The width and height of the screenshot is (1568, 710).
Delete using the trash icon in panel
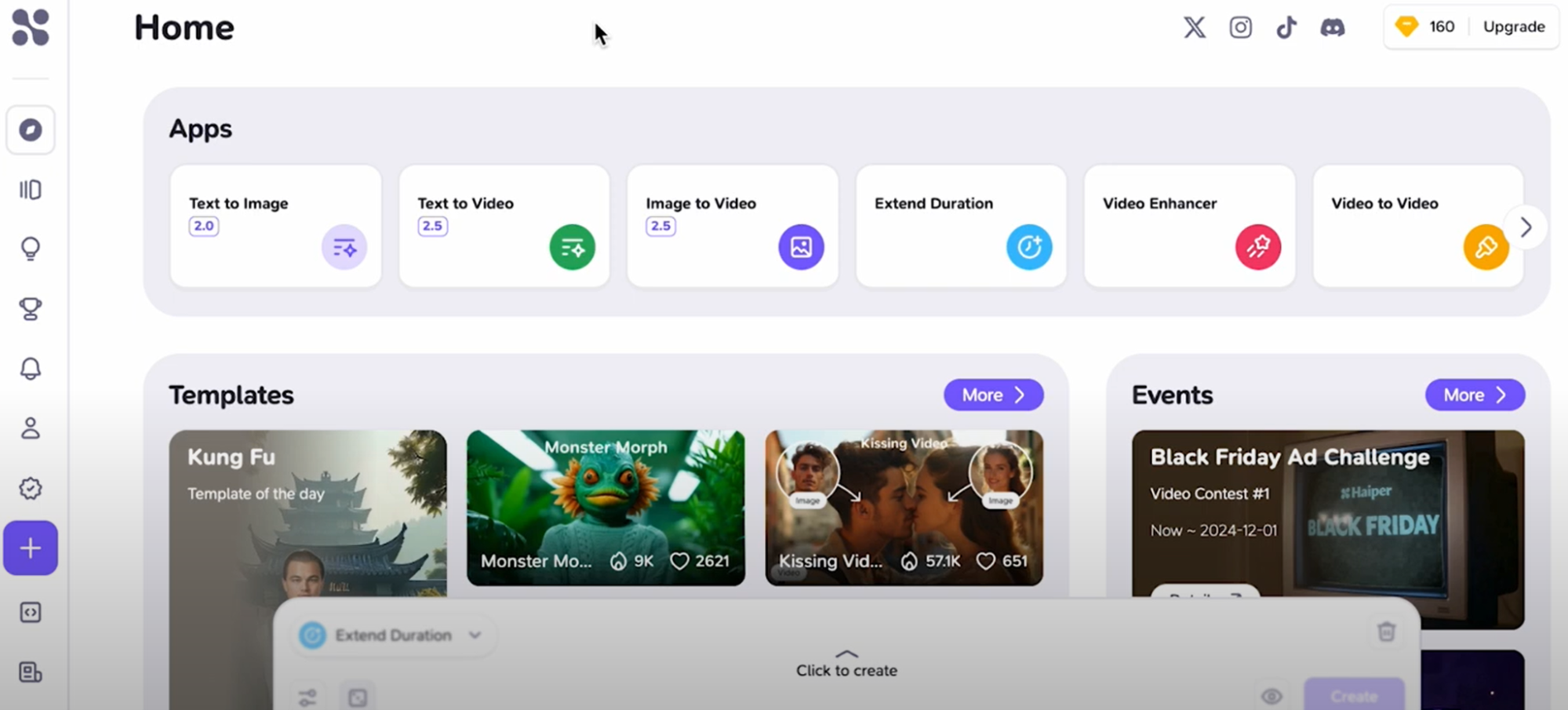coord(1386,632)
